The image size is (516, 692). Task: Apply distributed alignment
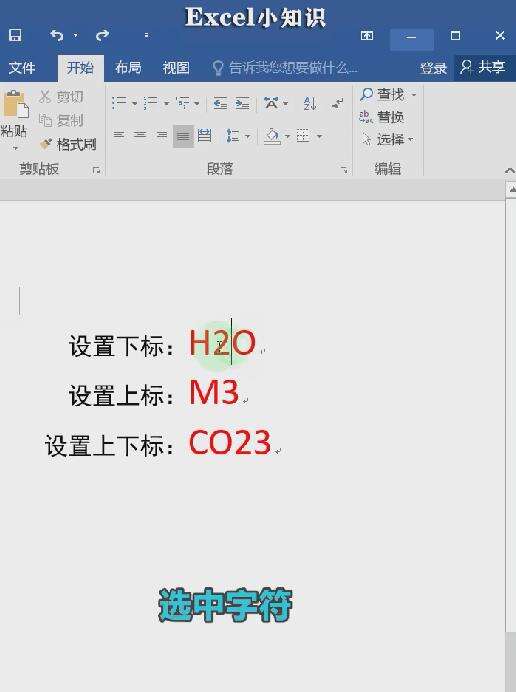(204, 135)
